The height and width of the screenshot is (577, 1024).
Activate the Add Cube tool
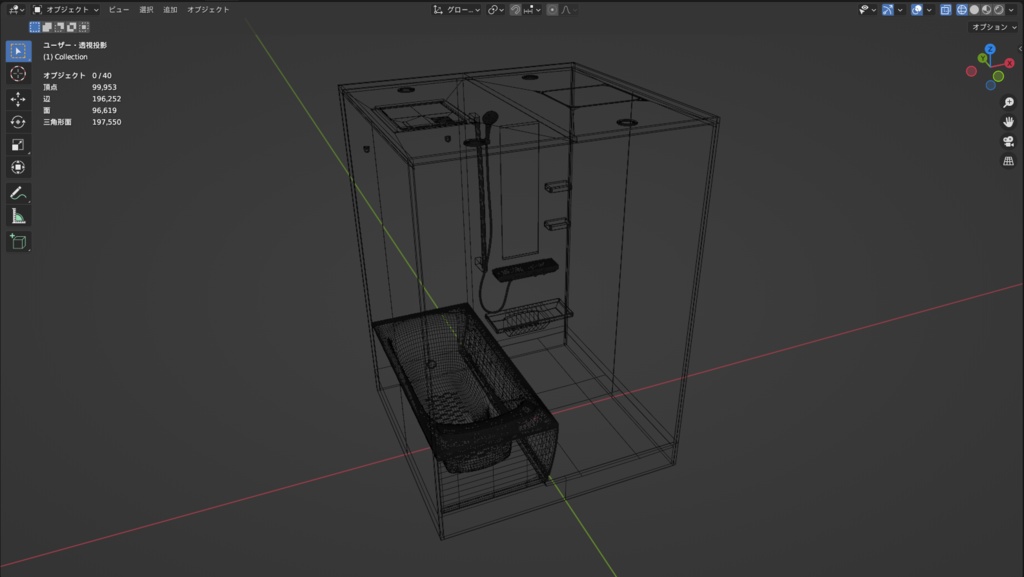(18, 242)
